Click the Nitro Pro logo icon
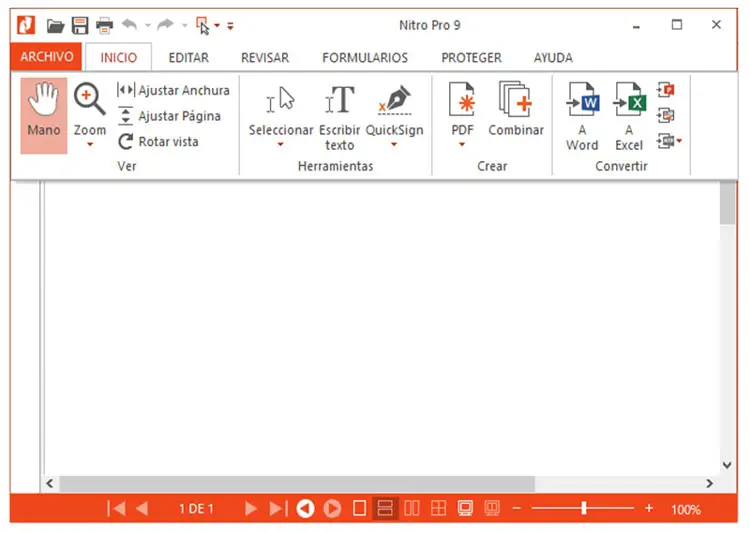750x533 pixels. [26, 25]
